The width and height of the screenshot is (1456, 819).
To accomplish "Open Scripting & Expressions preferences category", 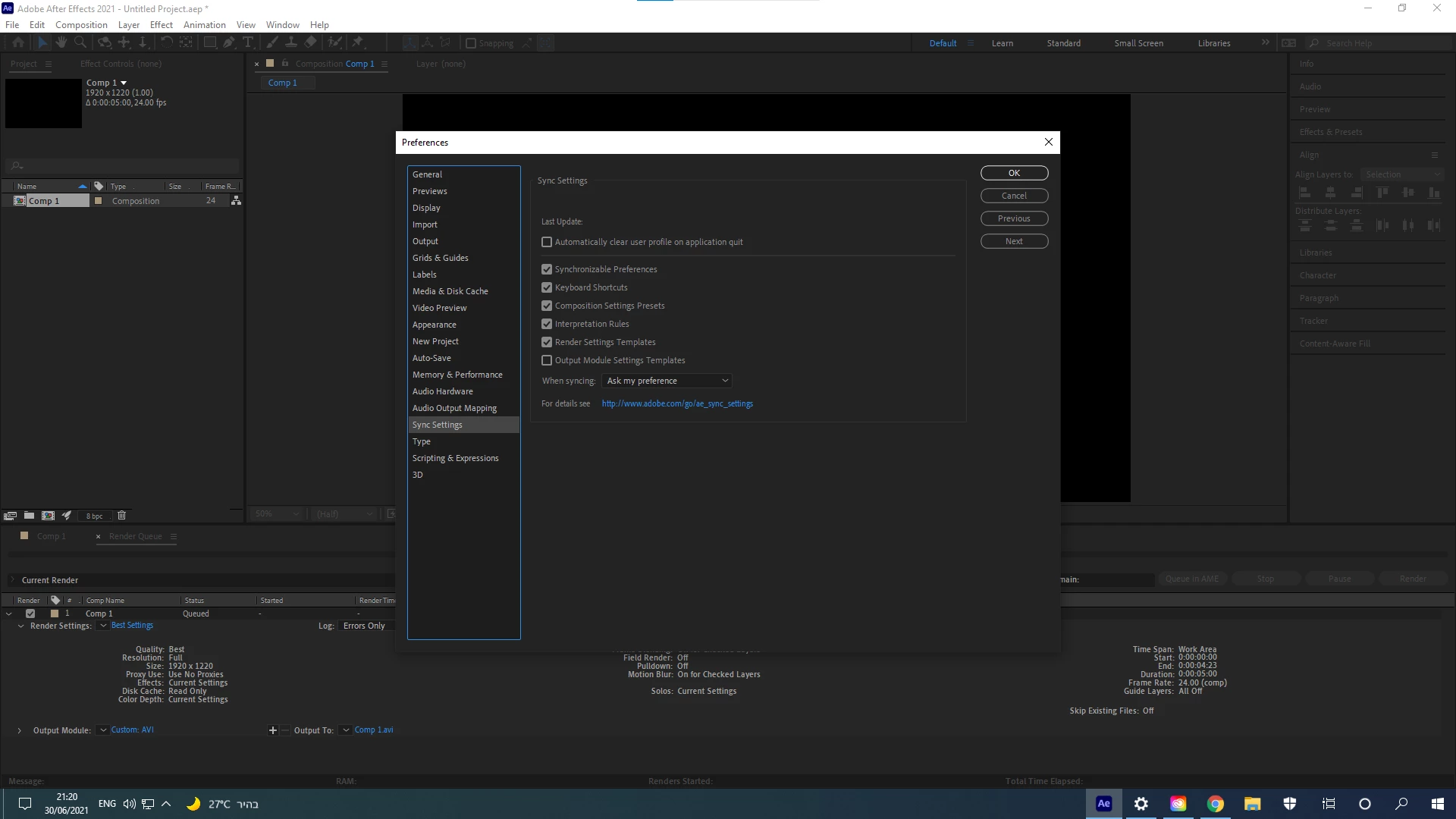I will [x=455, y=458].
